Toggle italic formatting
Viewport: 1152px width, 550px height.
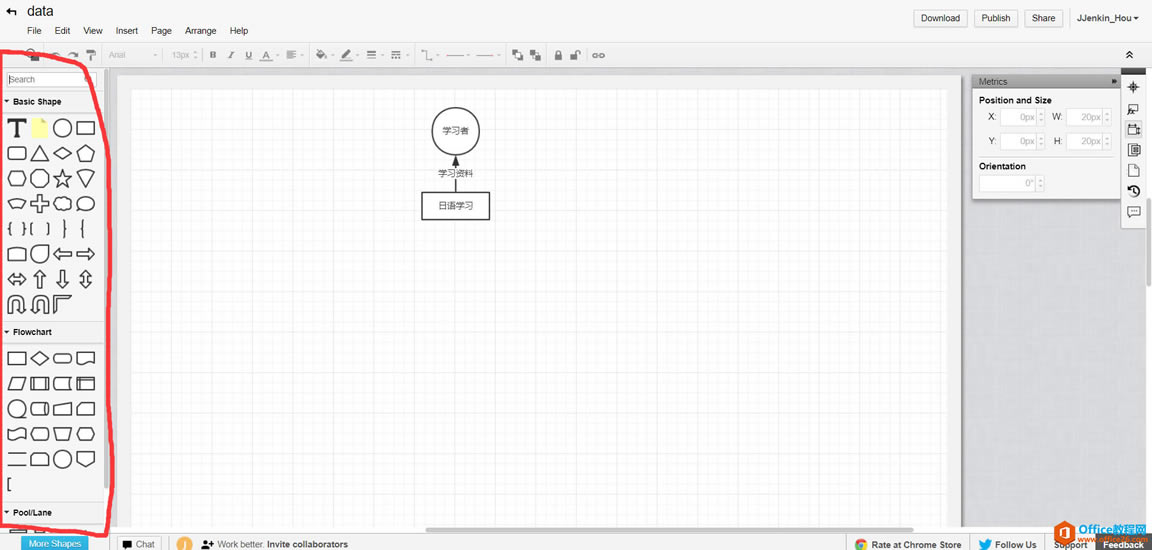pos(231,55)
